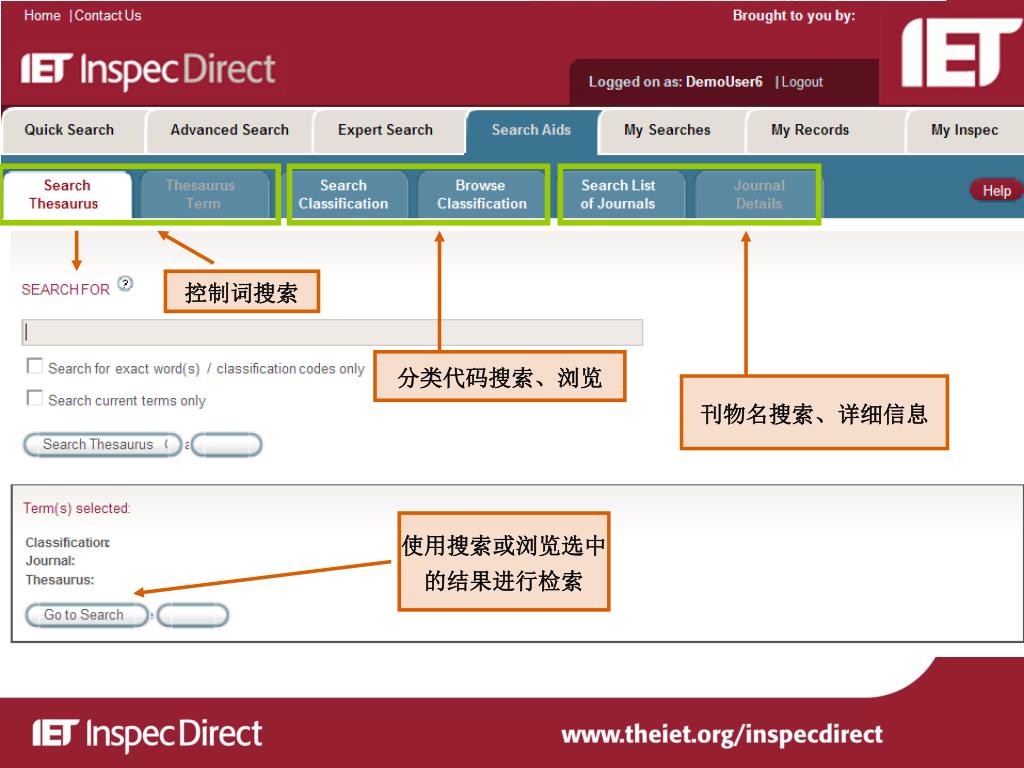Click the blank button beside Go to Search
The width and height of the screenshot is (1024, 768).
(193, 615)
